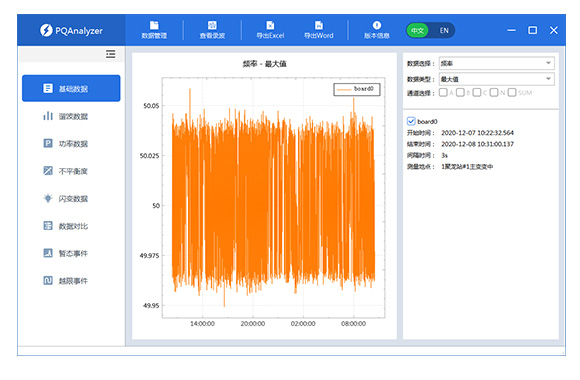
Task: Expand the 数据选择 dropdown showing 频率
Action: (x=496, y=63)
